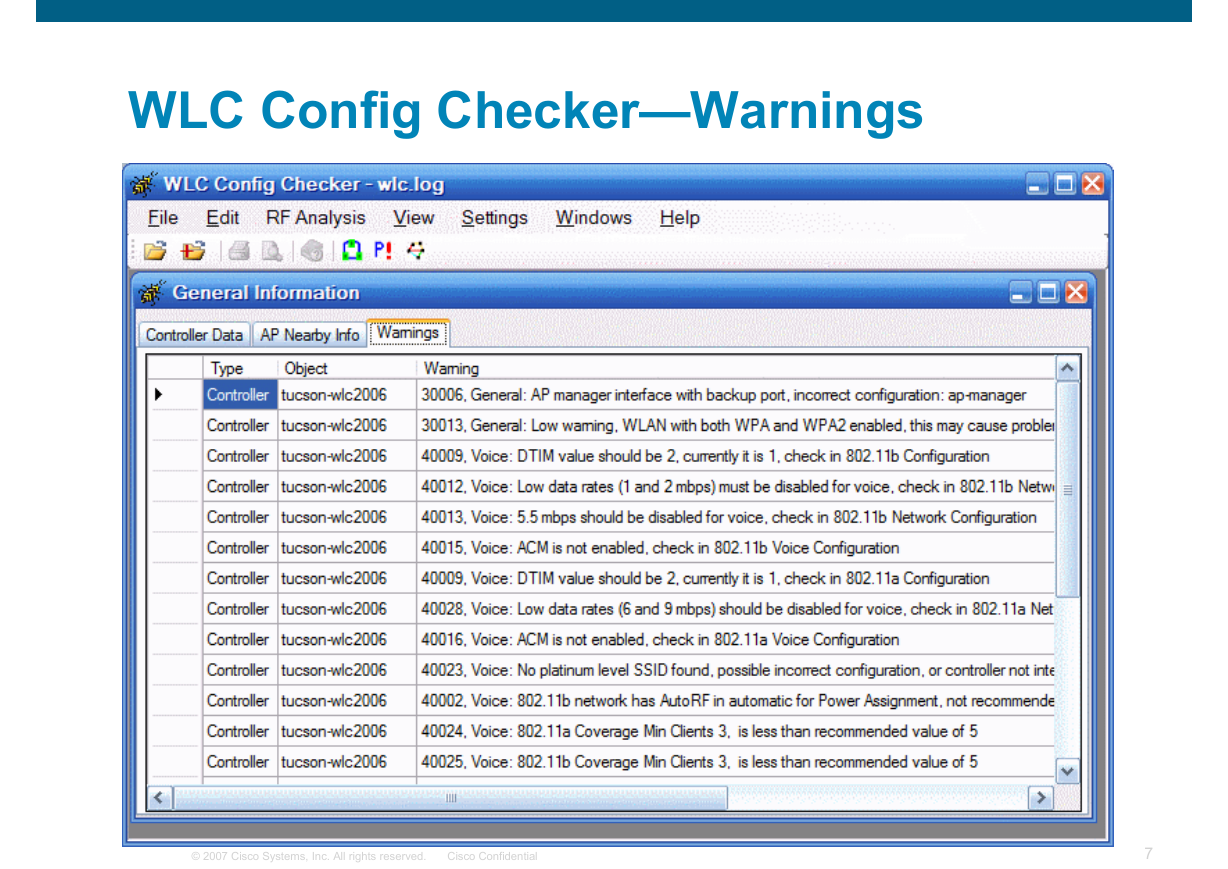
Task: Click 'tucson-wlc2006' in the 40023 warning row
Action: coord(347,670)
